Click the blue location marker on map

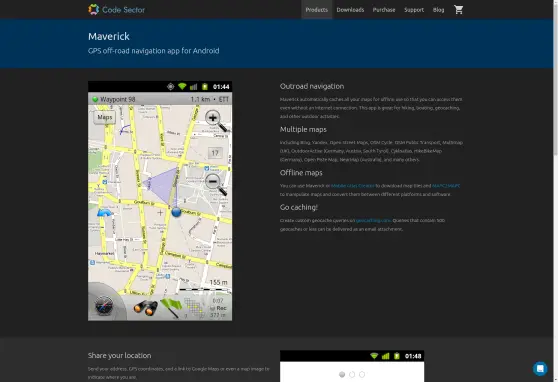click(x=176, y=212)
